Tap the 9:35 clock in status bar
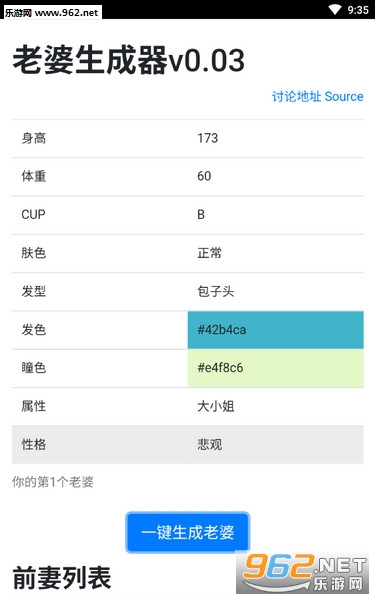The width and height of the screenshot is (375, 600). [x=358, y=10]
